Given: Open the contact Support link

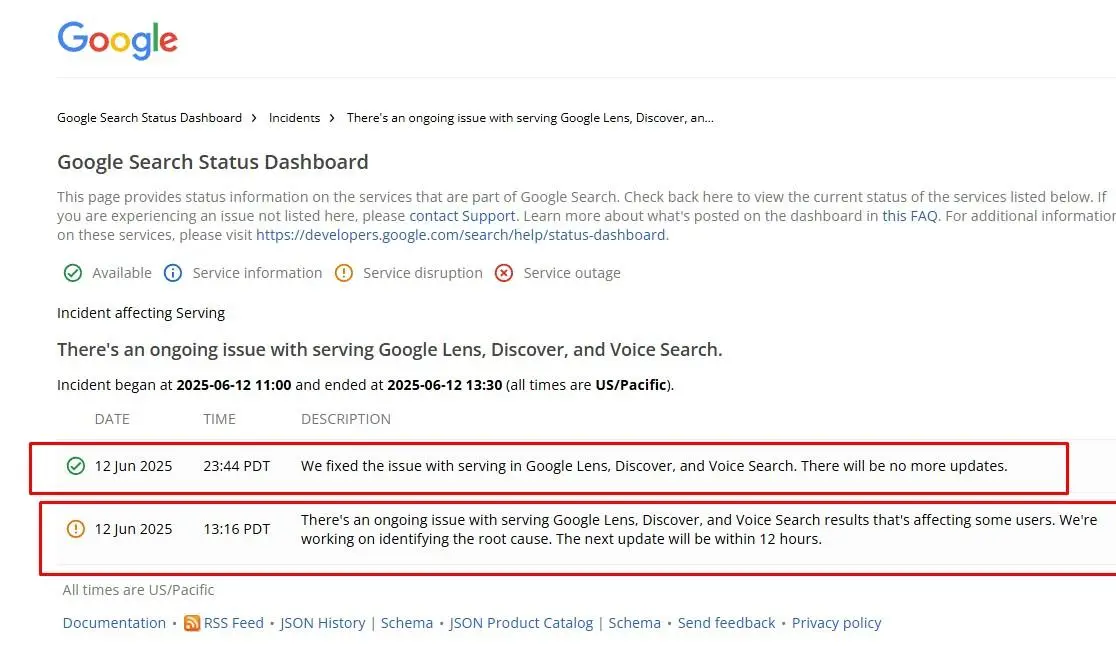Looking at the screenshot, I should 462,216.
